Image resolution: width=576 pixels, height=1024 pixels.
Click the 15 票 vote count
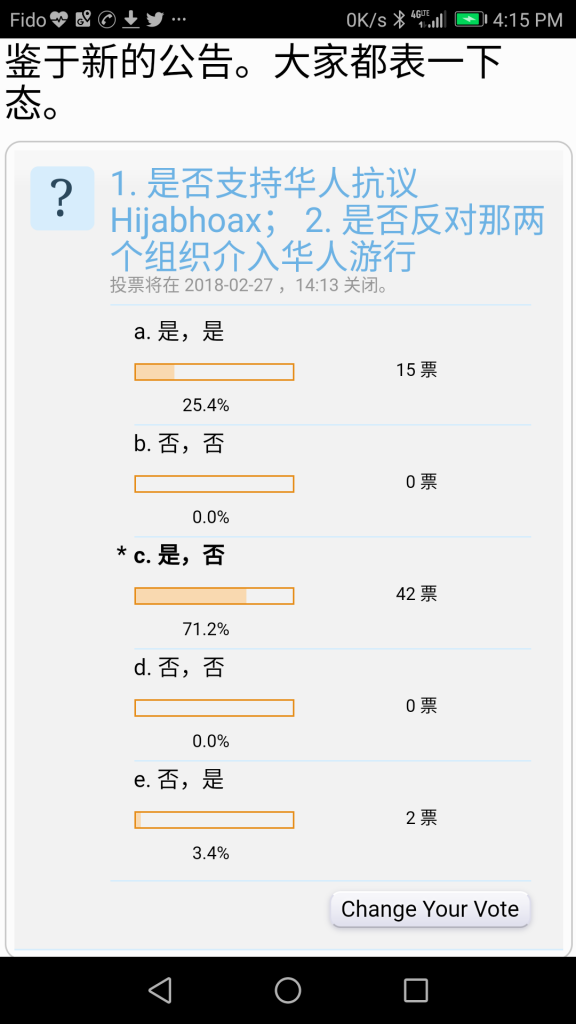(x=416, y=370)
